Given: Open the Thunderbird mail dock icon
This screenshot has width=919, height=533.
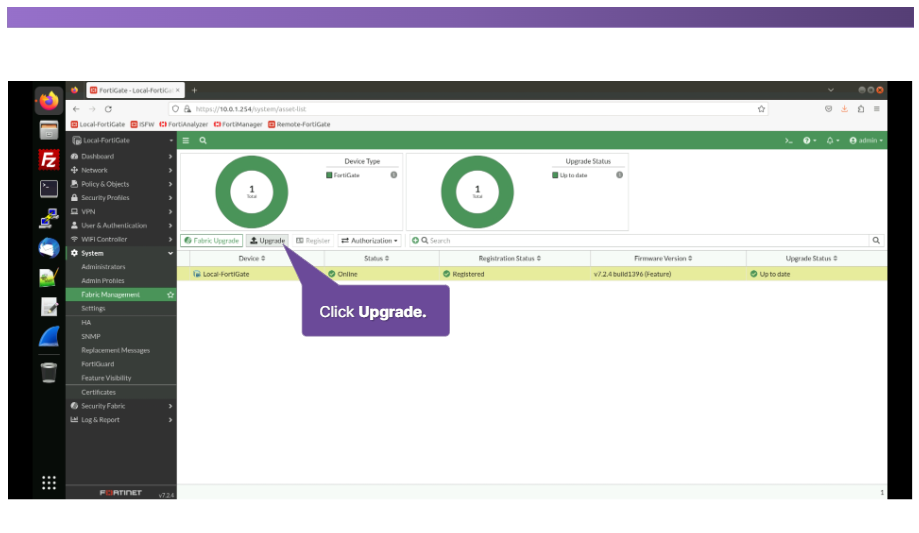Looking at the screenshot, I should pyautogui.click(x=49, y=248).
